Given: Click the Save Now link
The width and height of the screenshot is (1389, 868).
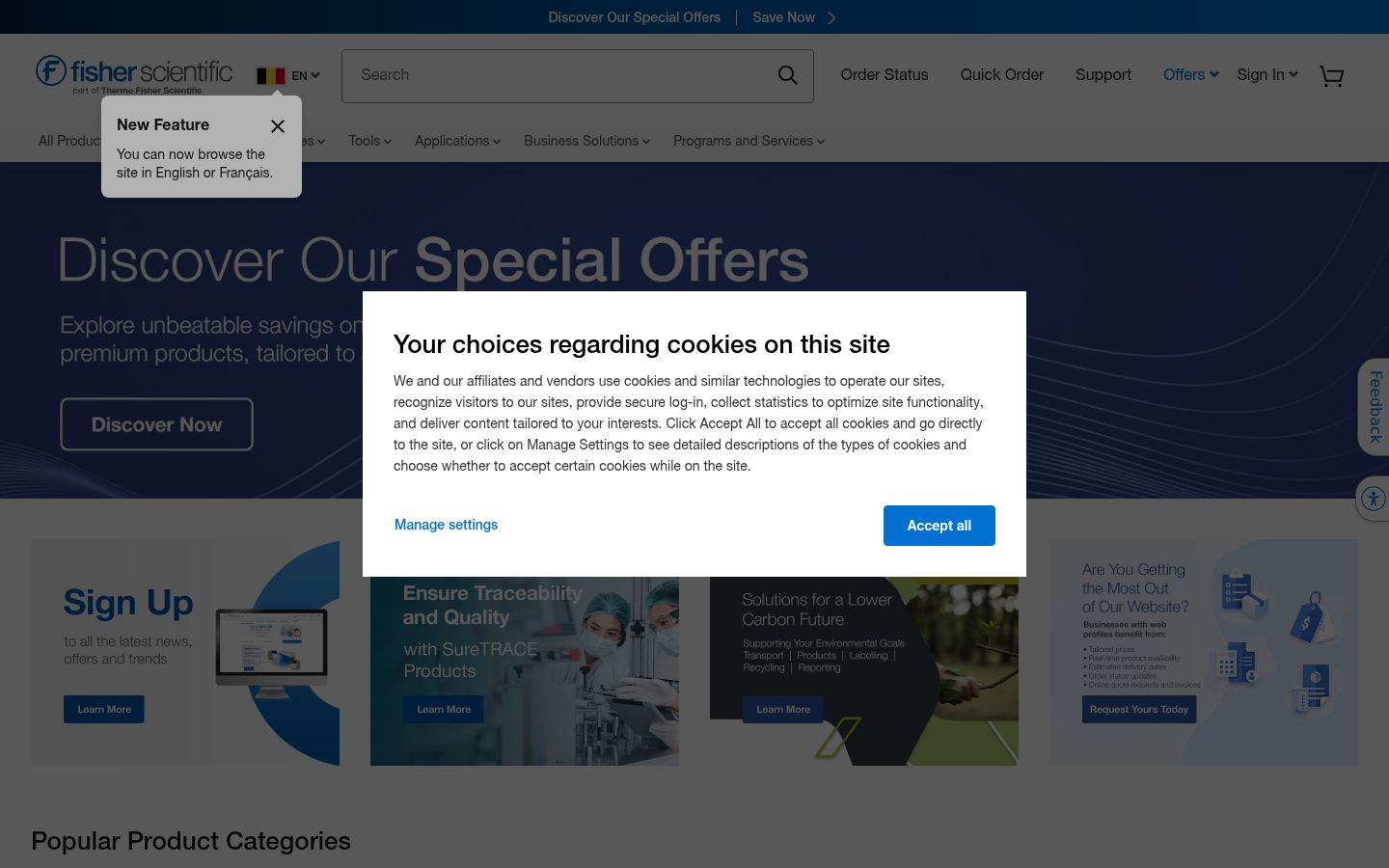Looking at the screenshot, I should point(783,17).
